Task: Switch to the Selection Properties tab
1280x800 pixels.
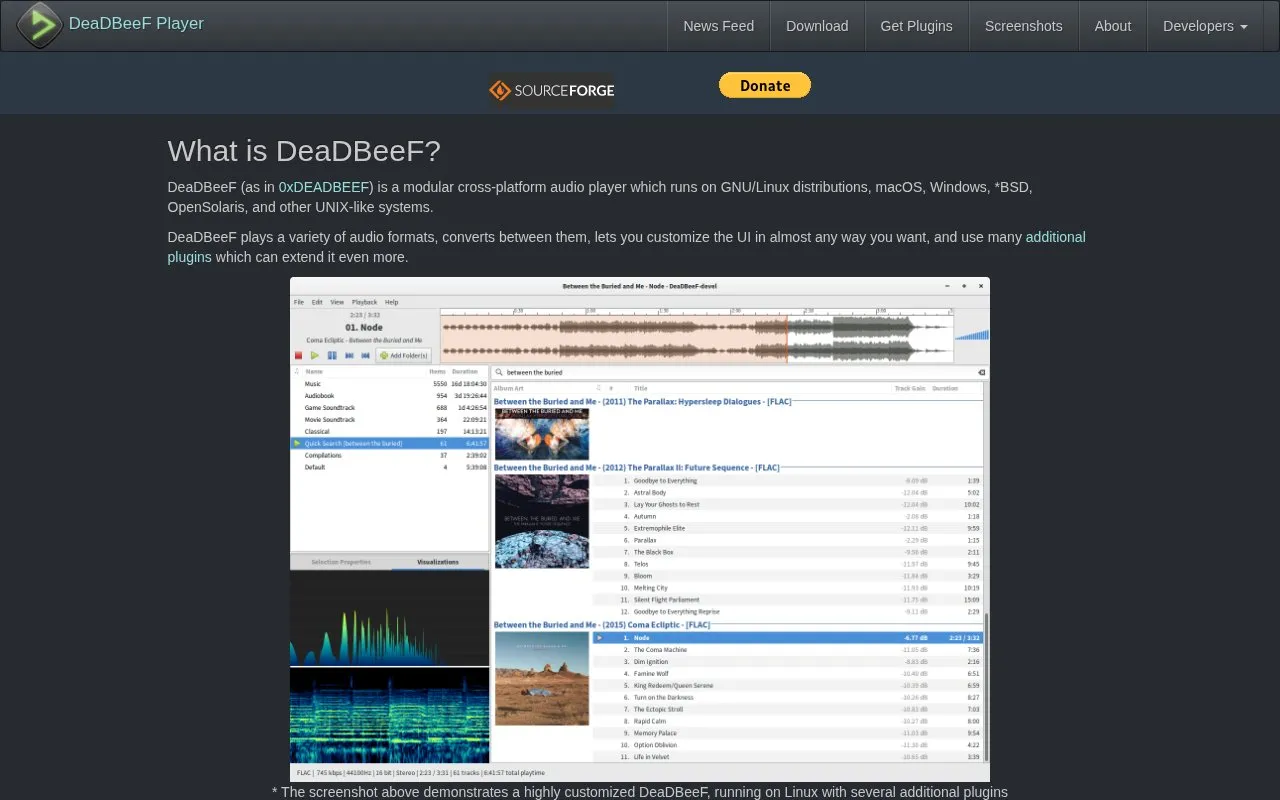Action: 341,562
